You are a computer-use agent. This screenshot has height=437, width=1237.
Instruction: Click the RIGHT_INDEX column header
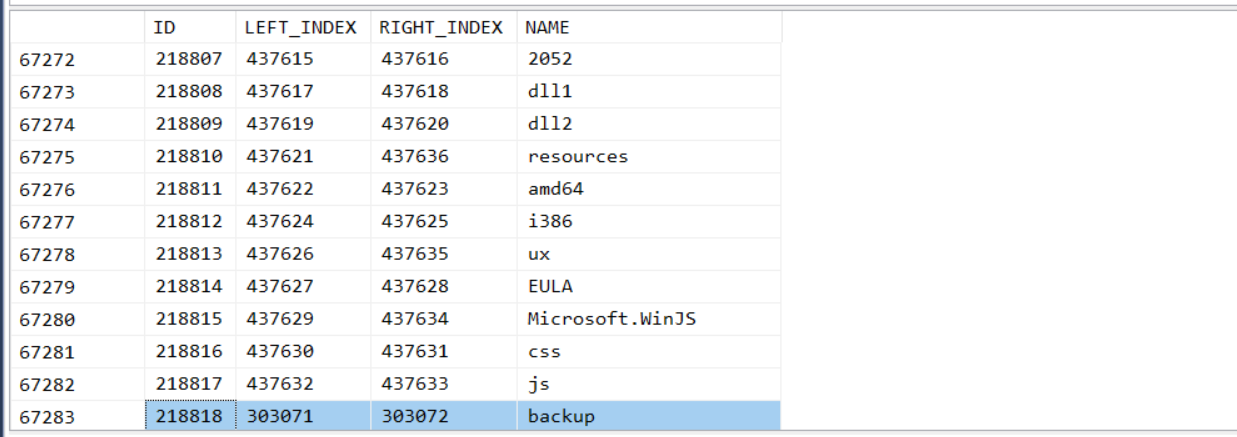point(441,28)
